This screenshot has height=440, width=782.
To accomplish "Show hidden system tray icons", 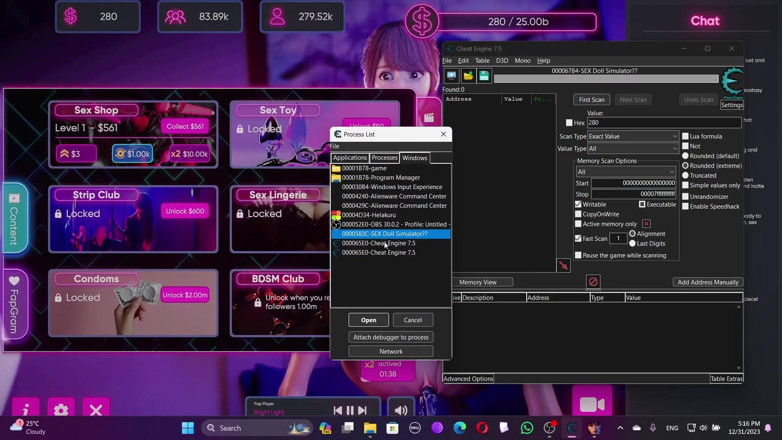I will tap(620, 428).
